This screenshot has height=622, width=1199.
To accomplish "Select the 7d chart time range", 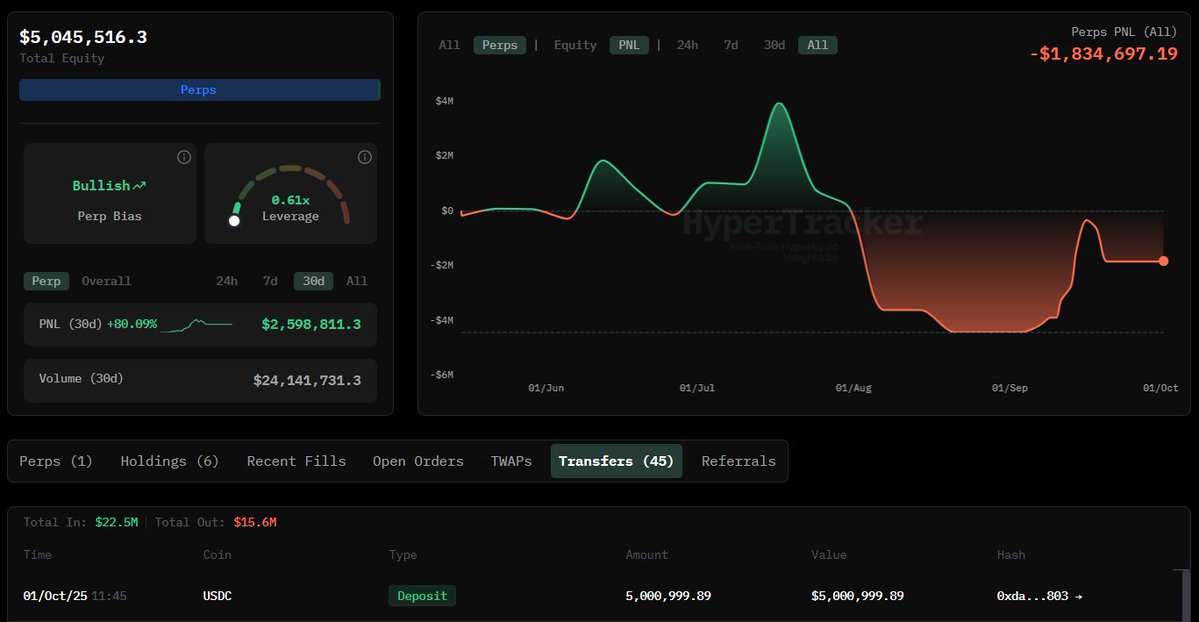I will 731,45.
